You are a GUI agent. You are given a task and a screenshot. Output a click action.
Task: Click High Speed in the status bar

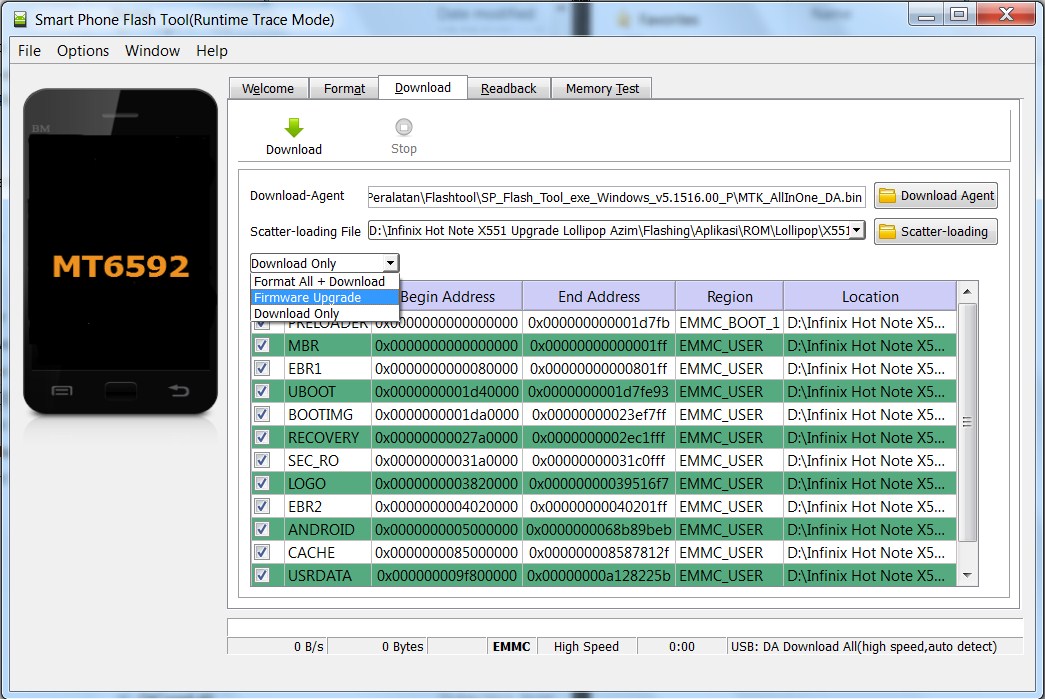[x=586, y=646]
